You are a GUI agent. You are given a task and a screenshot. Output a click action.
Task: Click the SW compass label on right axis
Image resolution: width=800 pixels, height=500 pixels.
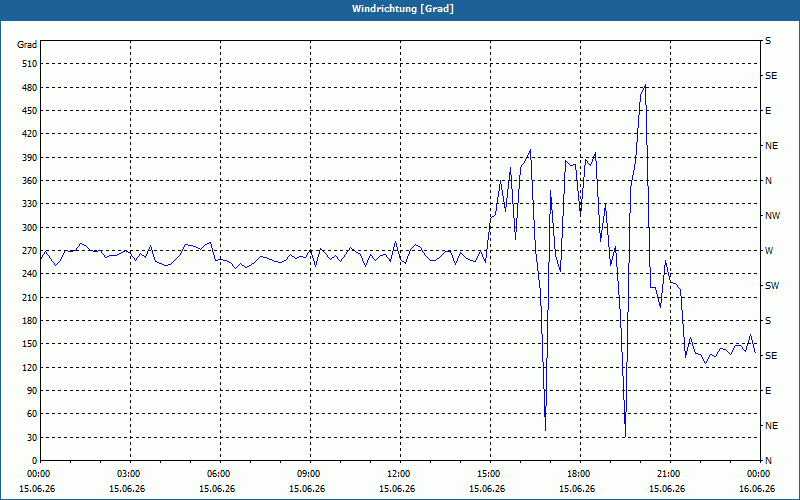(772, 286)
